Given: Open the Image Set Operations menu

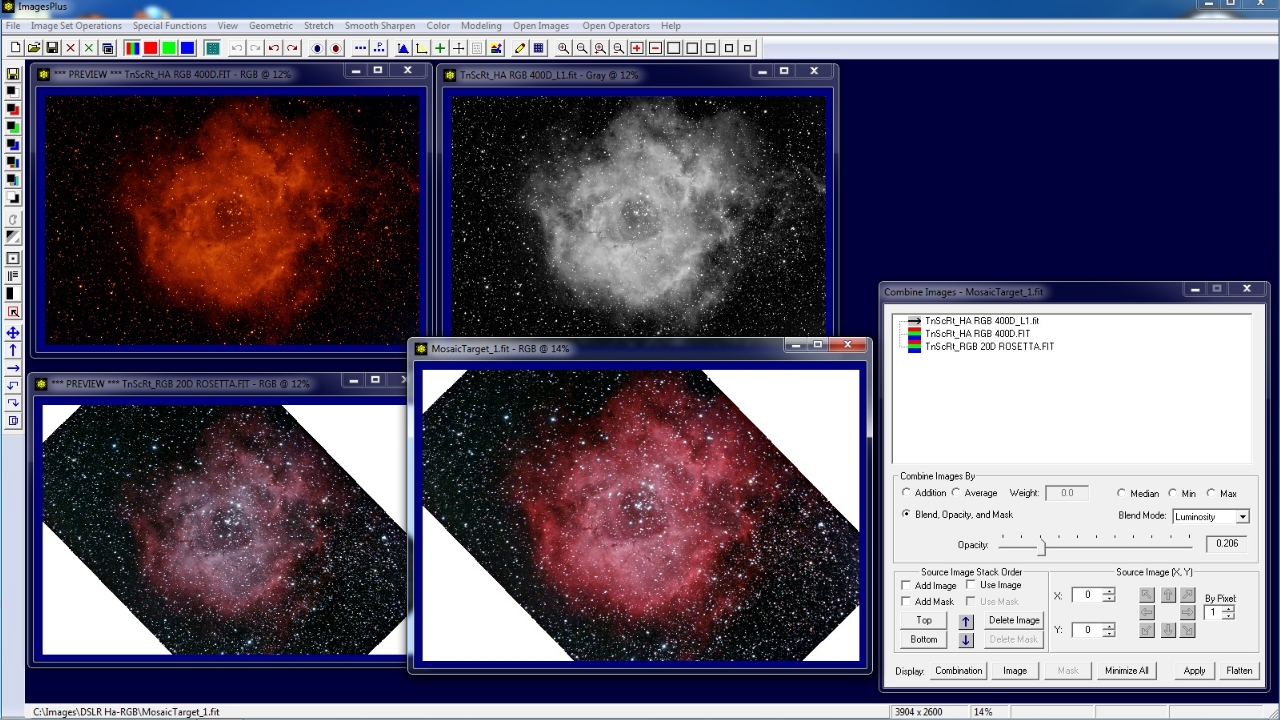Looking at the screenshot, I should [x=76, y=26].
